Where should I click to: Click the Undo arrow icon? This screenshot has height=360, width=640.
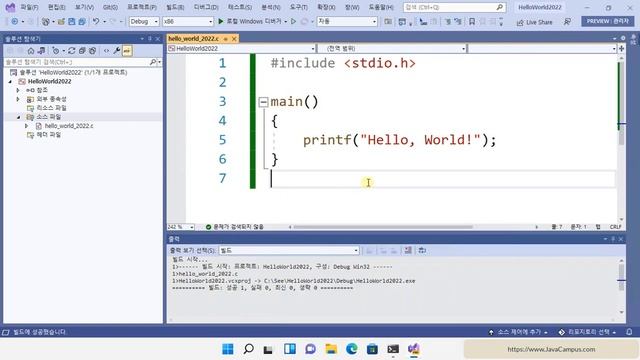click(96, 21)
